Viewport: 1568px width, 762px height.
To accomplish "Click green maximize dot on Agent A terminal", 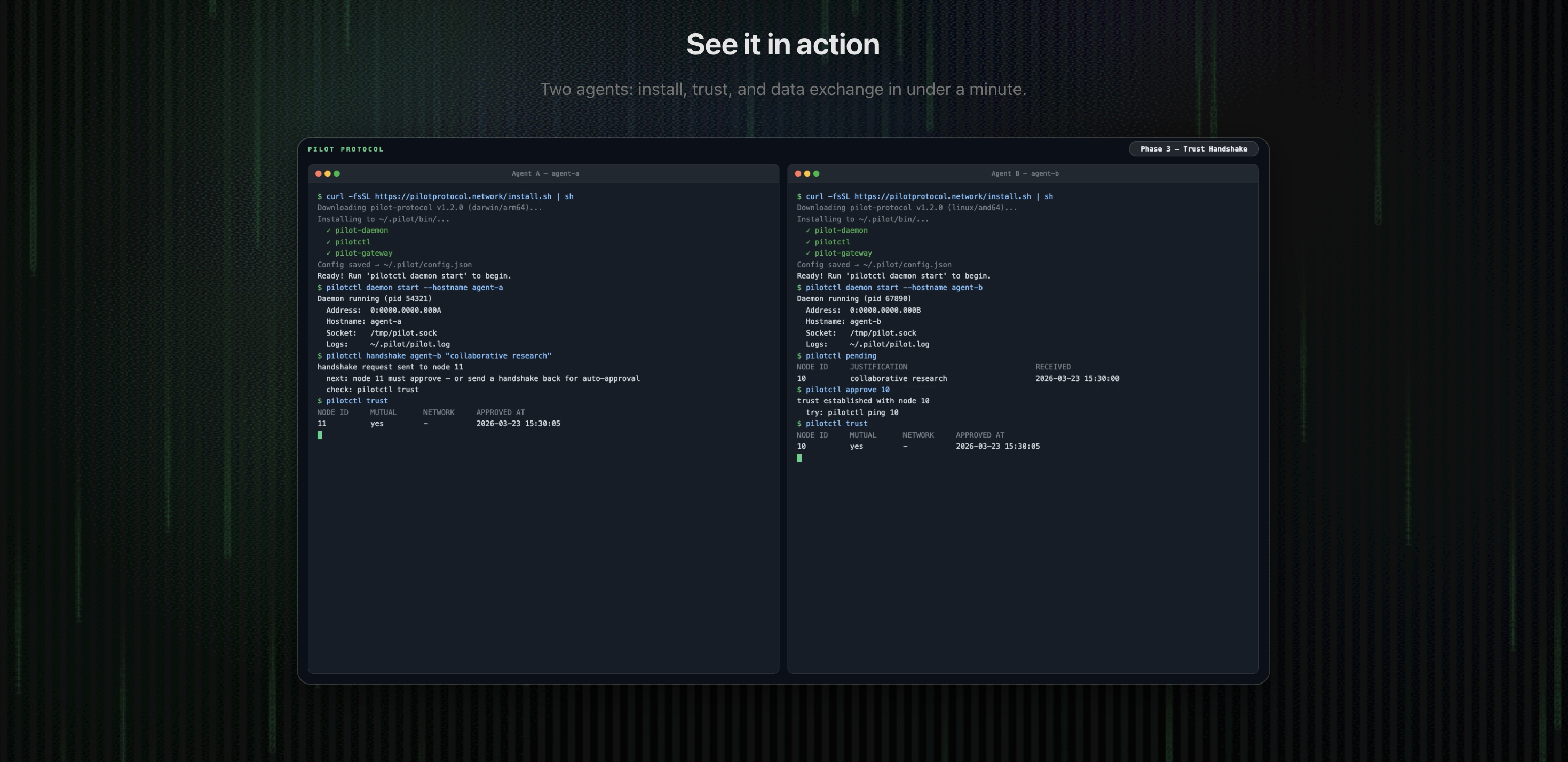I will tap(337, 173).
